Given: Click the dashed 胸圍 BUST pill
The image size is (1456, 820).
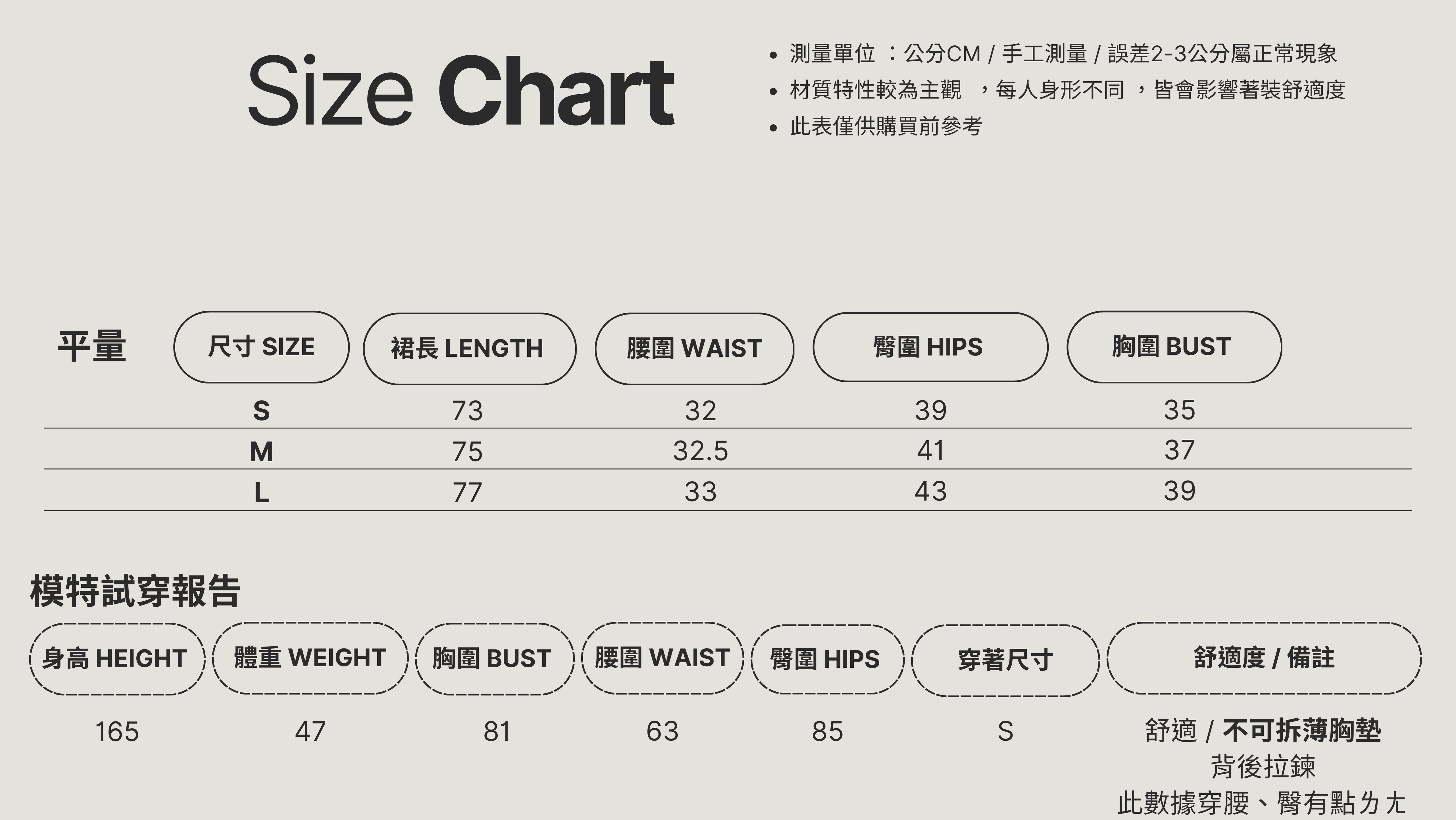Looking at the screenshot, I should 495,659.
